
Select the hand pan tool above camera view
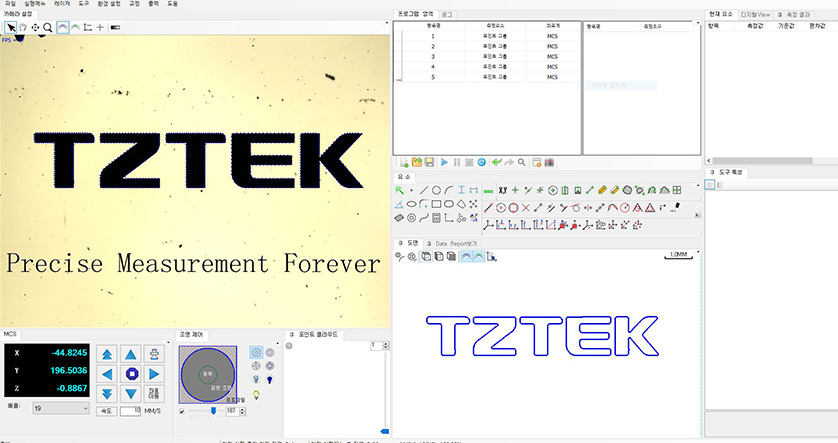(x=23, y=27)
